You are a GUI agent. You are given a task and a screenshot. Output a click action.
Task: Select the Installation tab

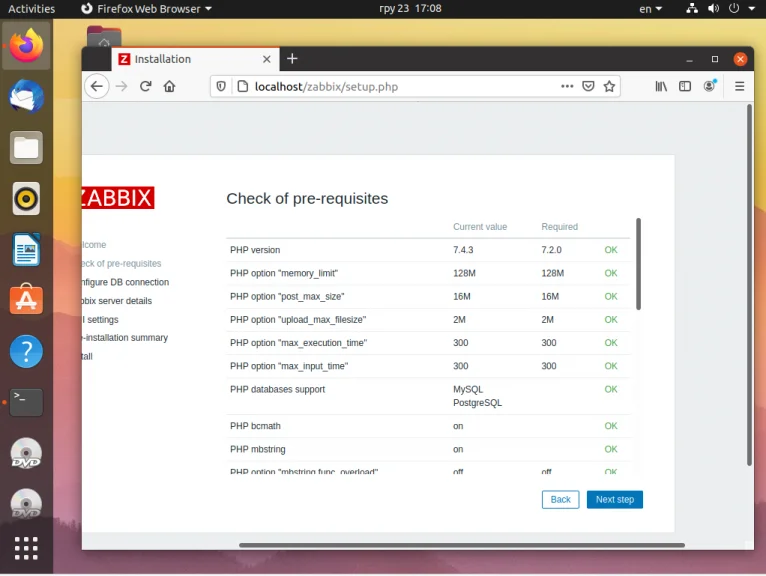click(x=195, y=59)
